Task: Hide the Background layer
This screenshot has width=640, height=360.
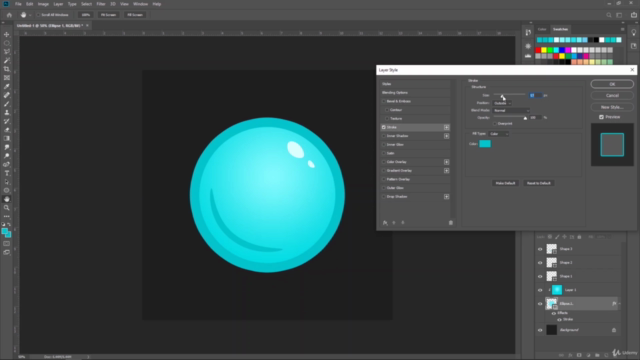Action: click(x=540, y=330)
